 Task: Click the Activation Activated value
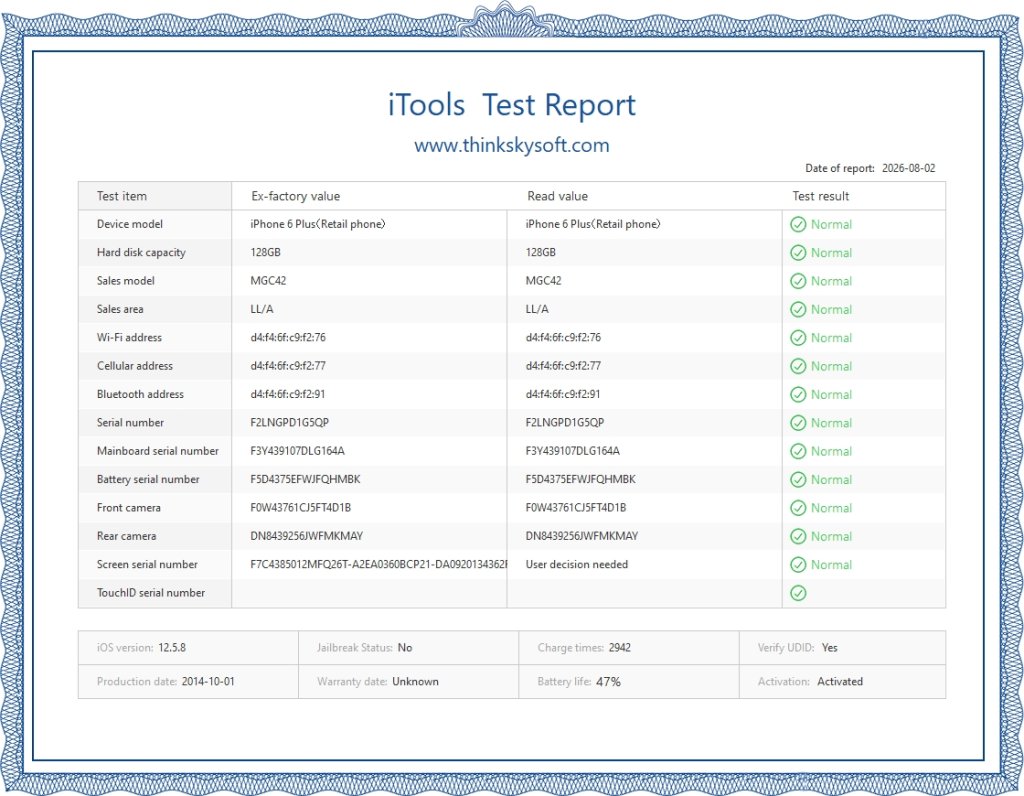pyautogui.click(x=840, y=682)
